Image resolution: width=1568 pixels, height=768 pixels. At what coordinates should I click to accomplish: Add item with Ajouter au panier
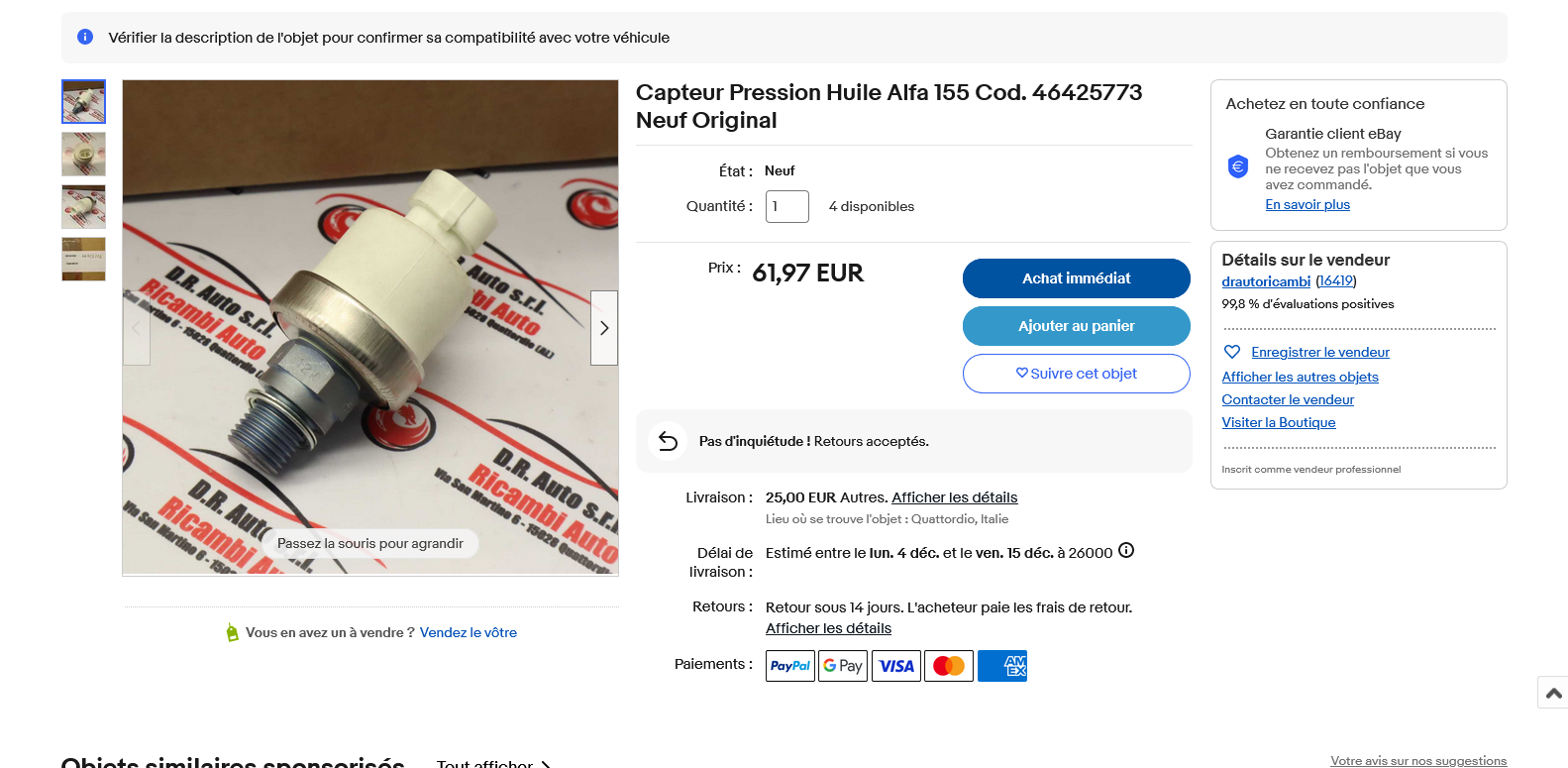click(x=1076, y=326)
